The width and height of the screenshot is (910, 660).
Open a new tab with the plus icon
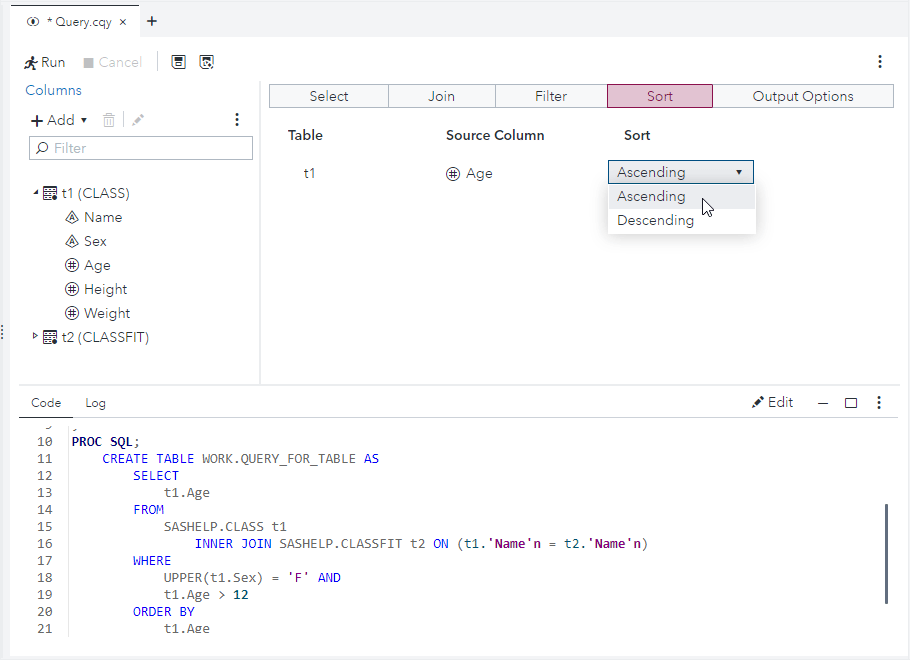pos(152,21)
